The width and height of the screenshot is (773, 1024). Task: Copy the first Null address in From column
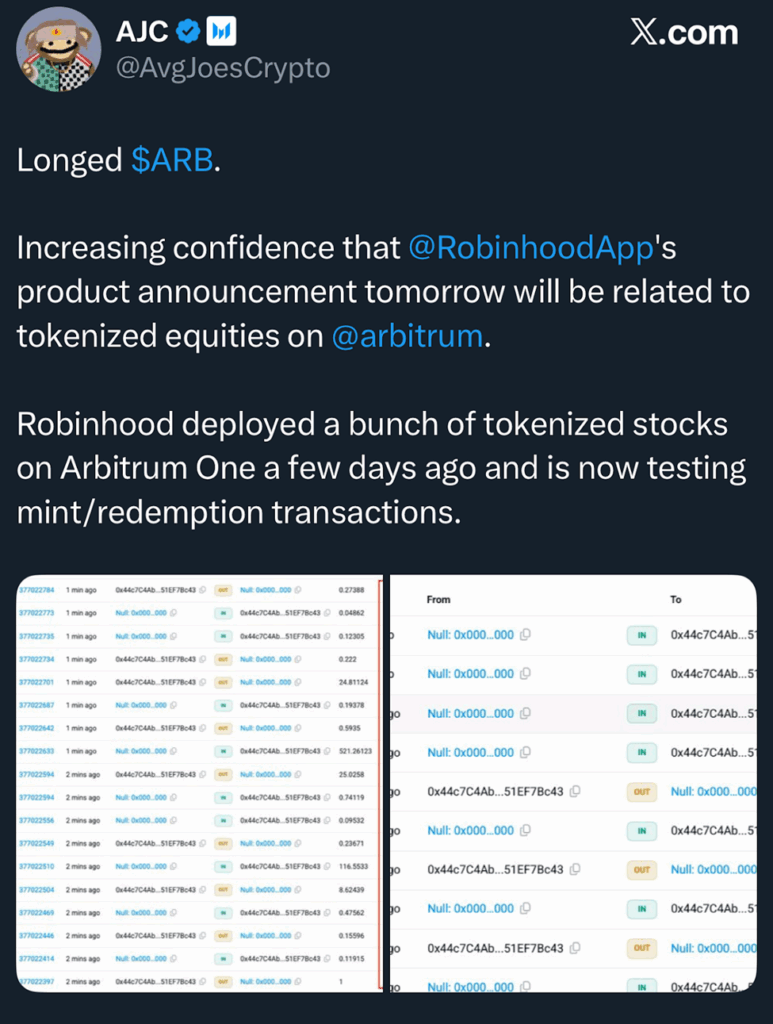pos(525,634)
